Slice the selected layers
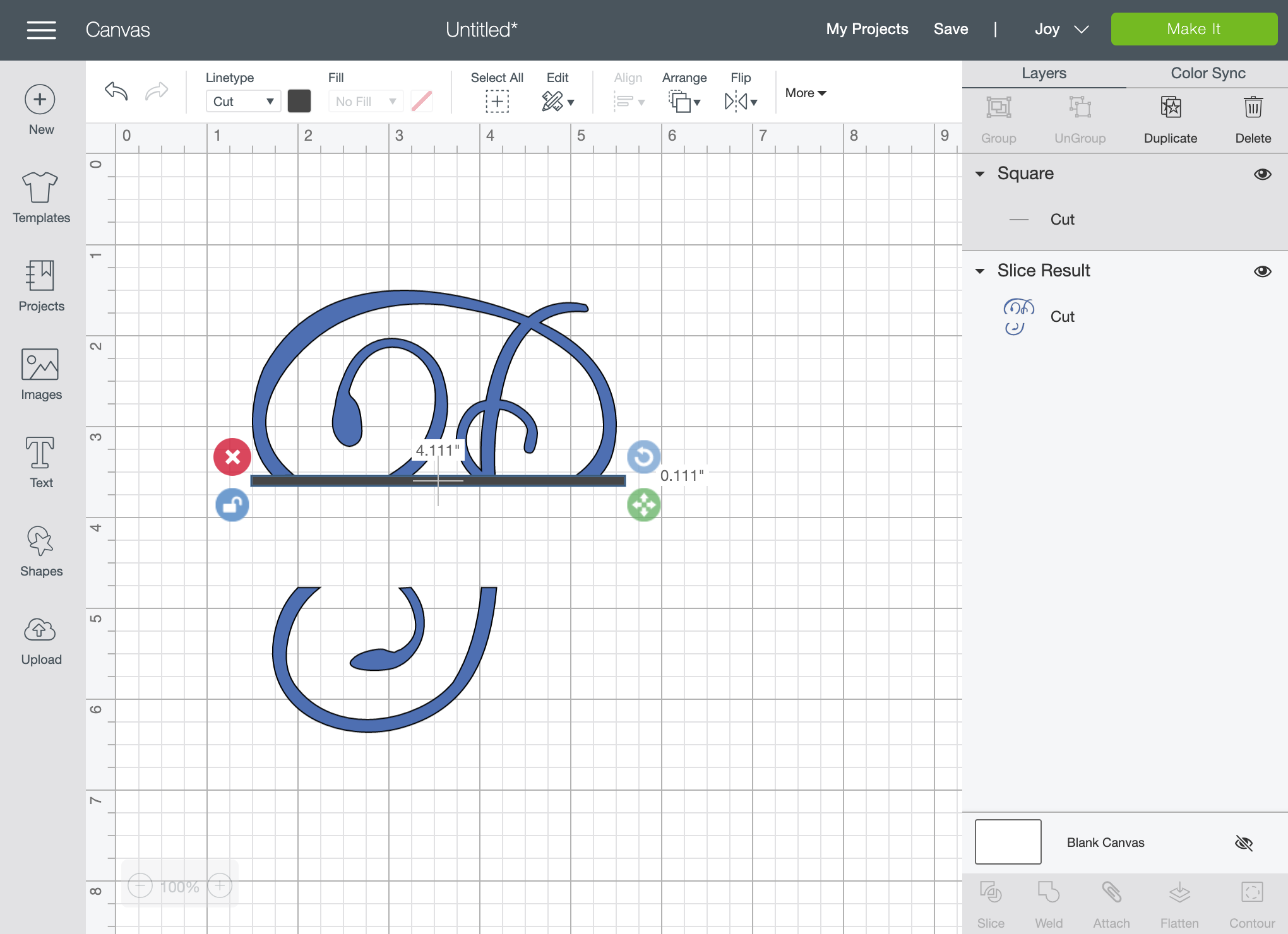This screenshot has height=934, width=1288. 991,905
